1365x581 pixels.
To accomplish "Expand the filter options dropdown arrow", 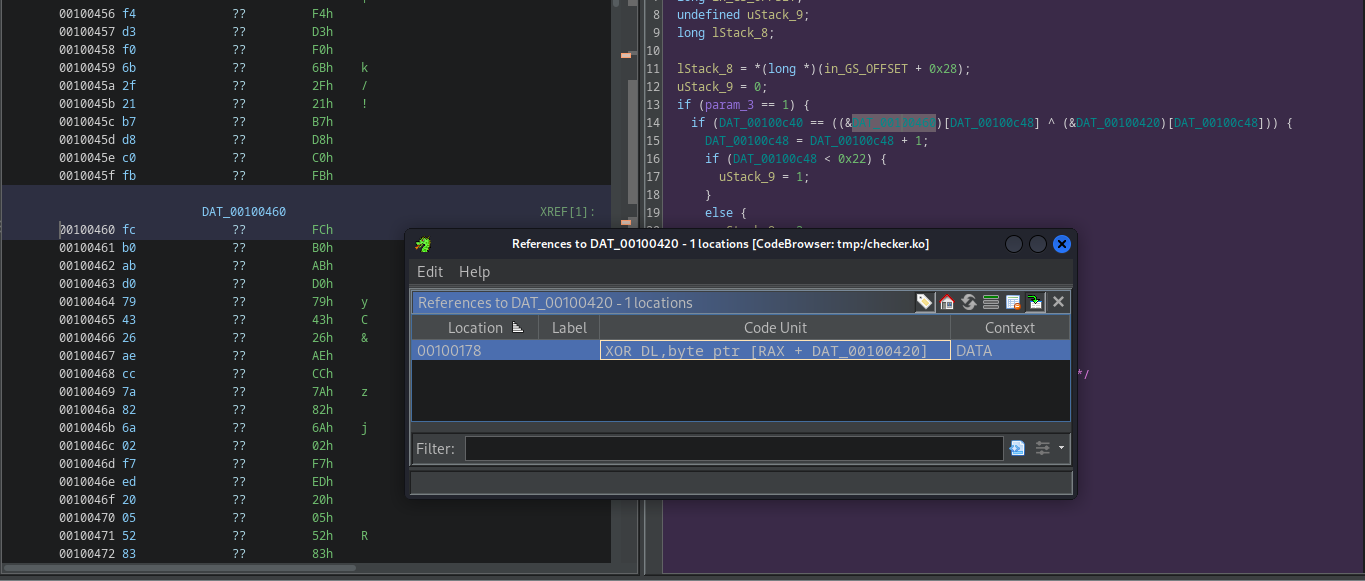I will [1061, 448].
